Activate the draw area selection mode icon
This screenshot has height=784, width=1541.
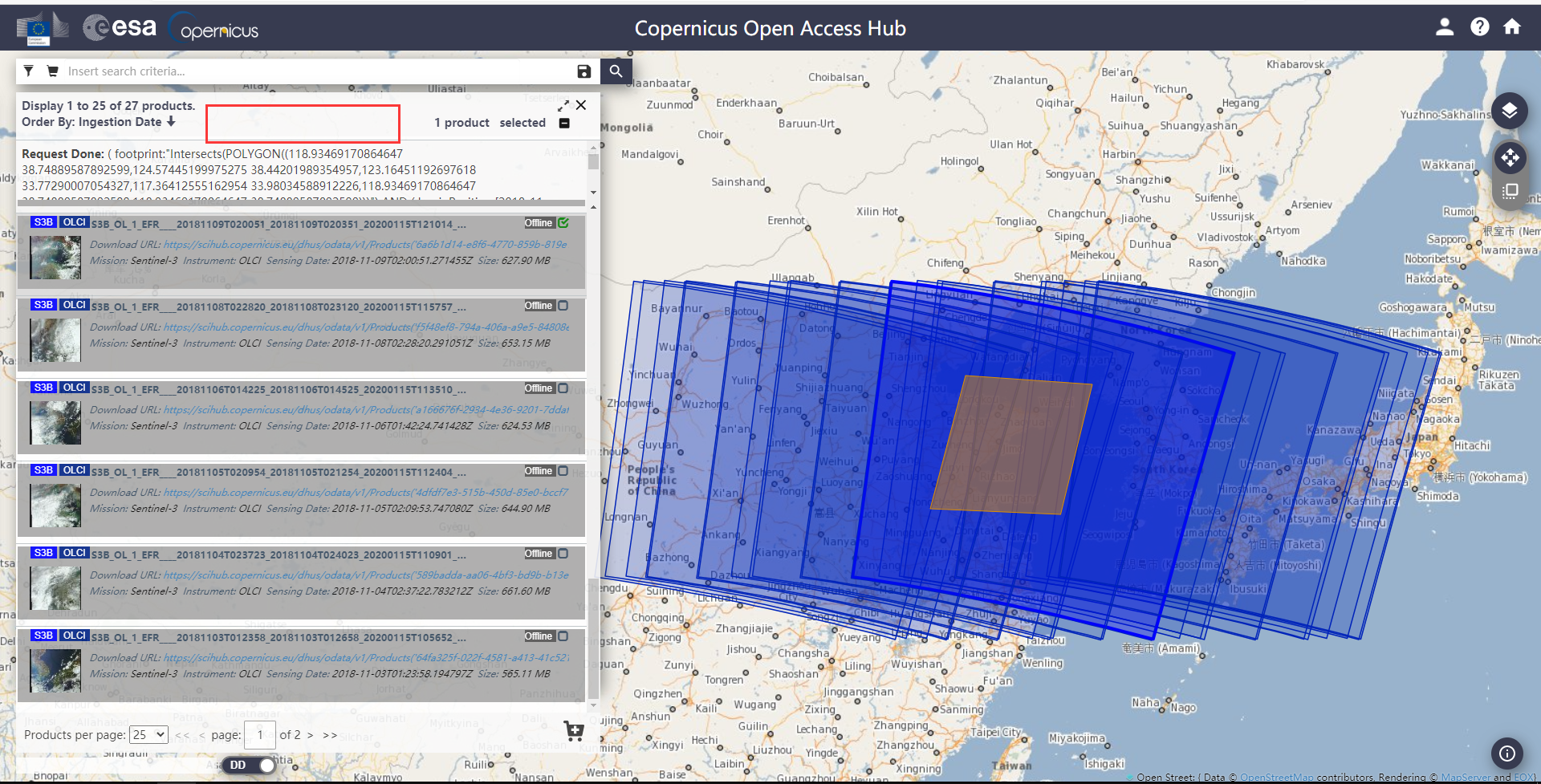[x=1511, y=191]
